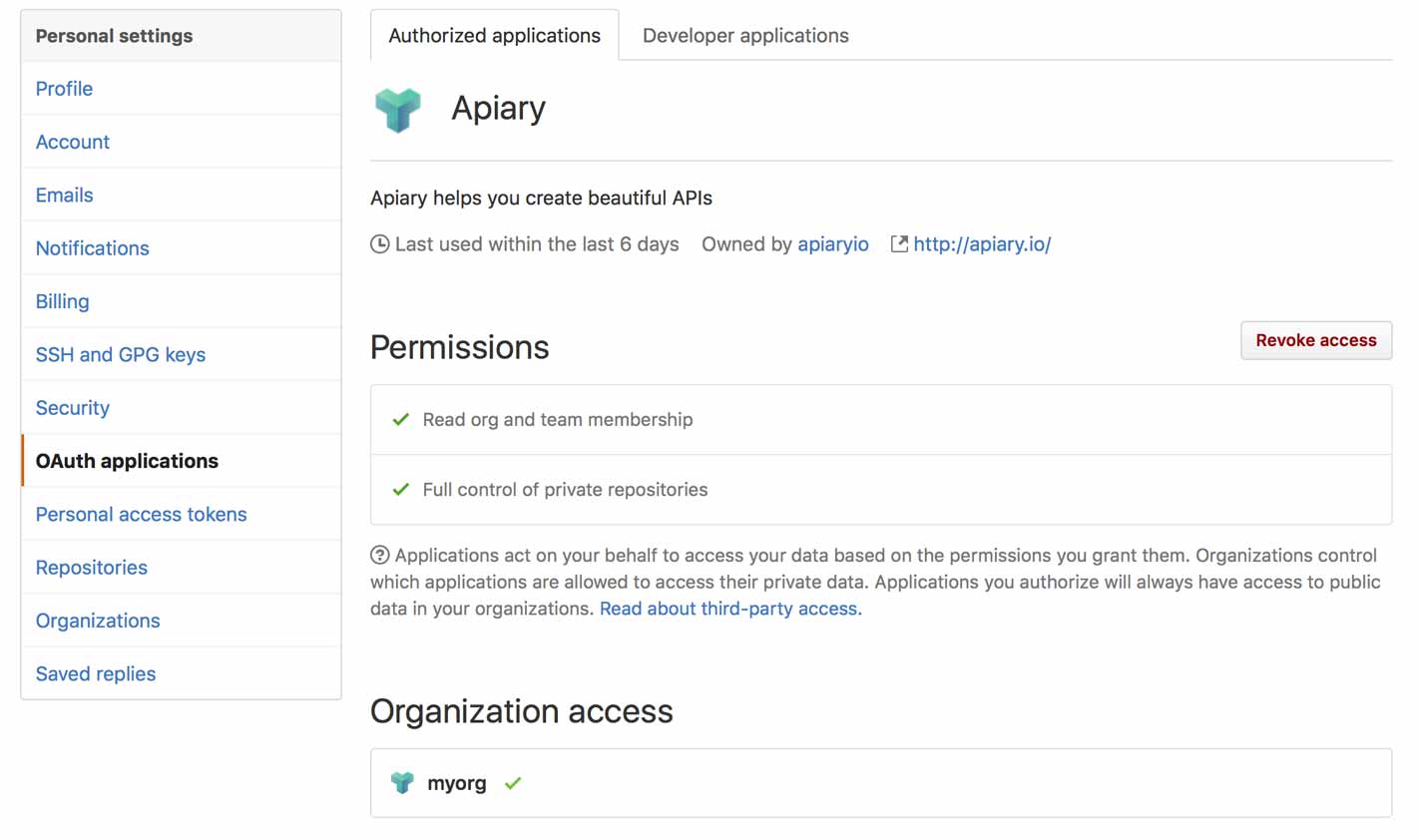
Task: Click Revoke access button
Action: click(1316, 340)
